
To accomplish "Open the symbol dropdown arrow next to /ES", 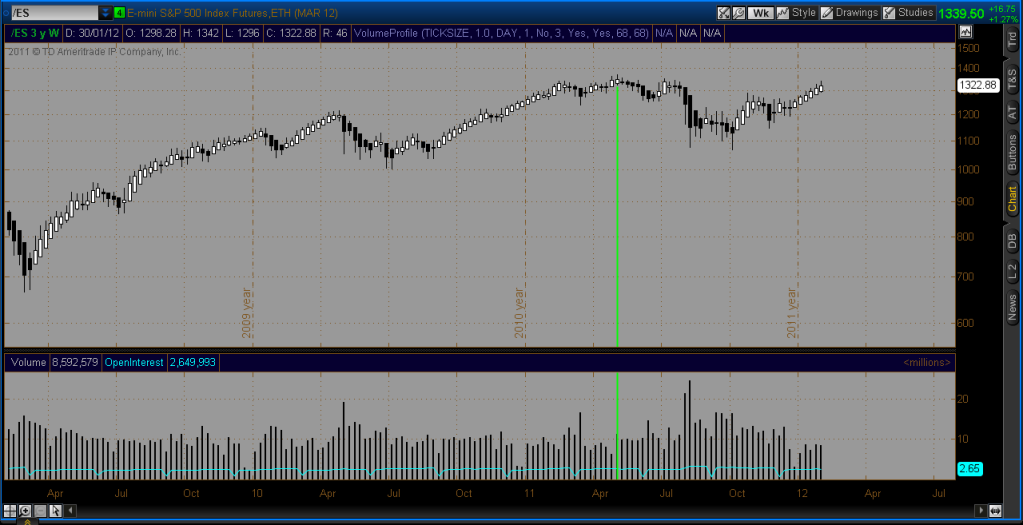I will [x=106, y=13].
